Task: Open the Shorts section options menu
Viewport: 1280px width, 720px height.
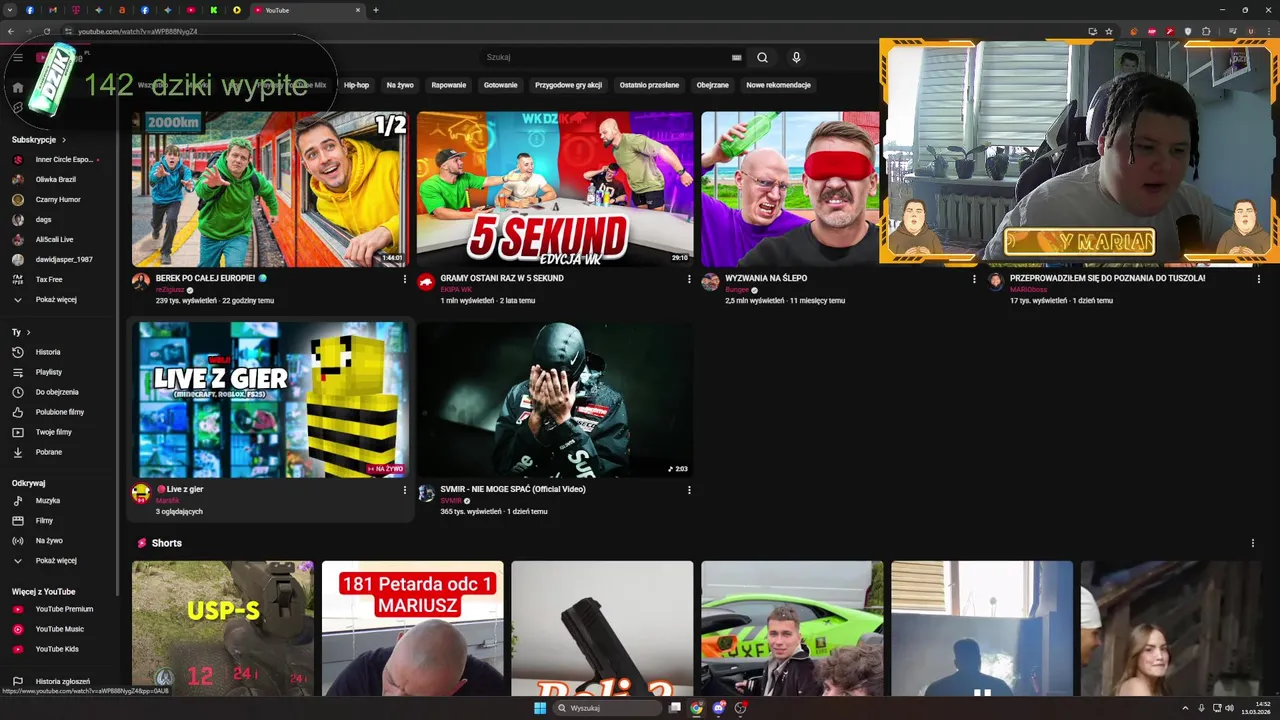Action: pos(1252,543)
